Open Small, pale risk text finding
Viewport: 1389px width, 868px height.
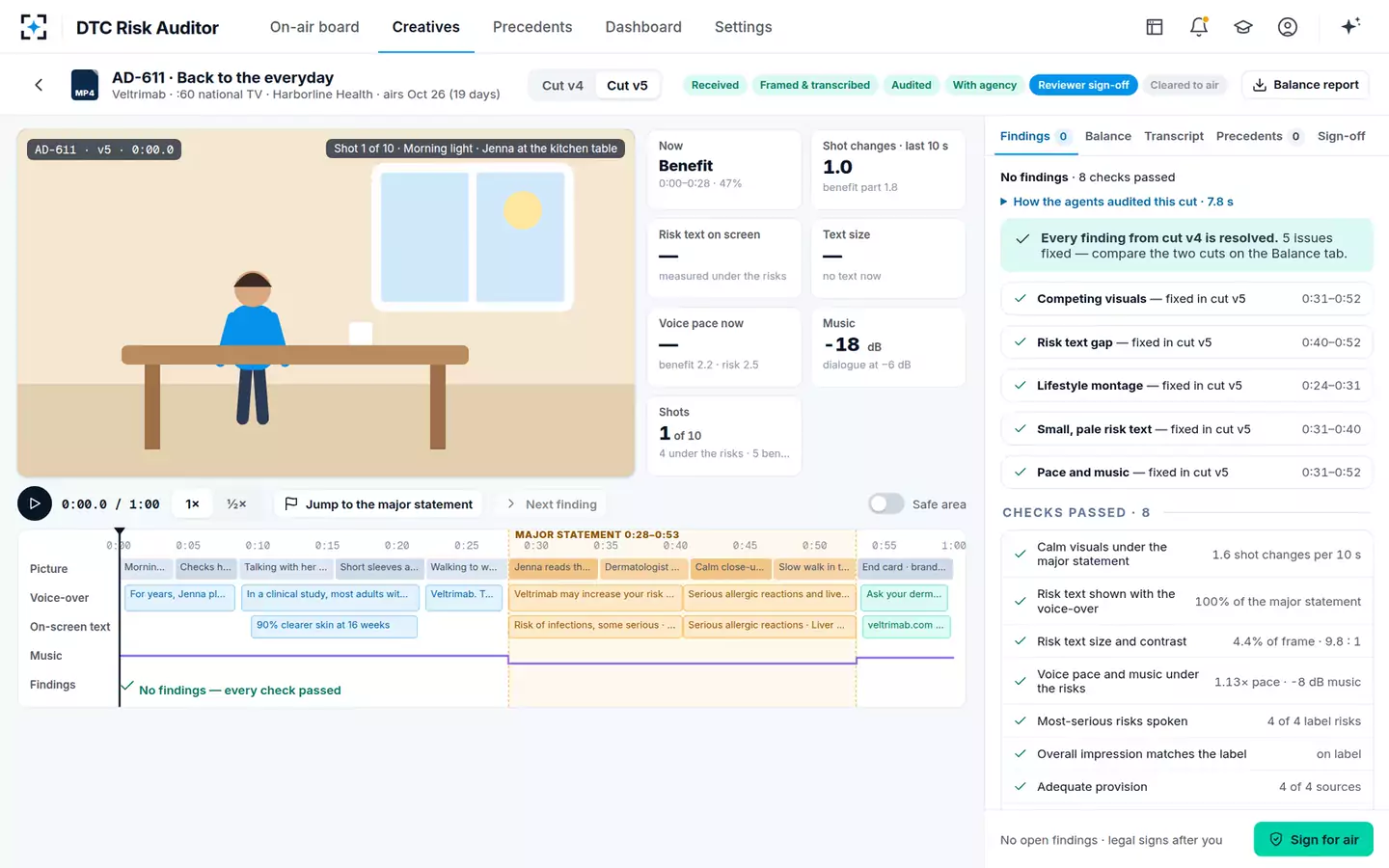click(x=1186, y=429)
